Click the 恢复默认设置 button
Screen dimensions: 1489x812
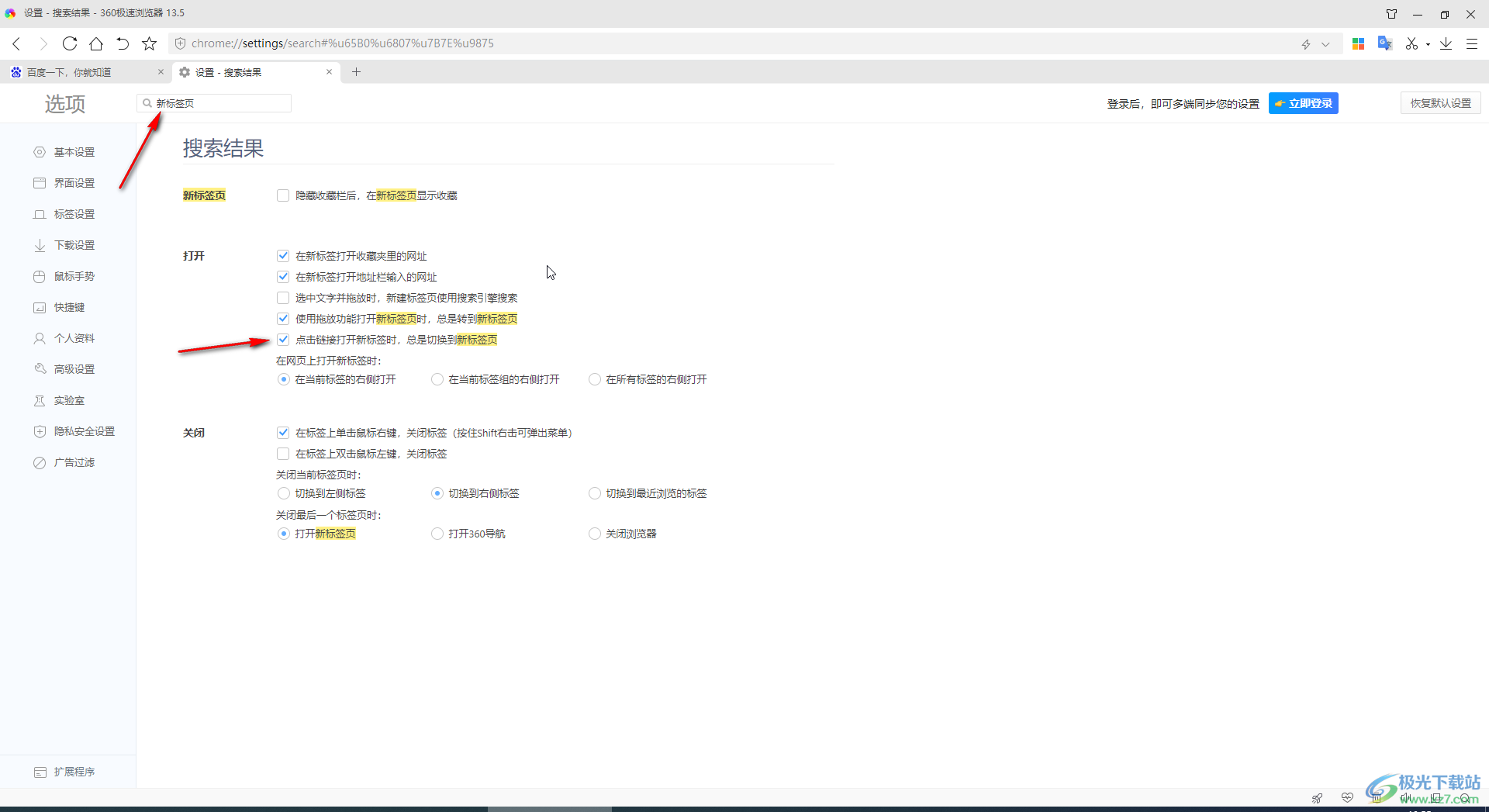[1441, 103]
